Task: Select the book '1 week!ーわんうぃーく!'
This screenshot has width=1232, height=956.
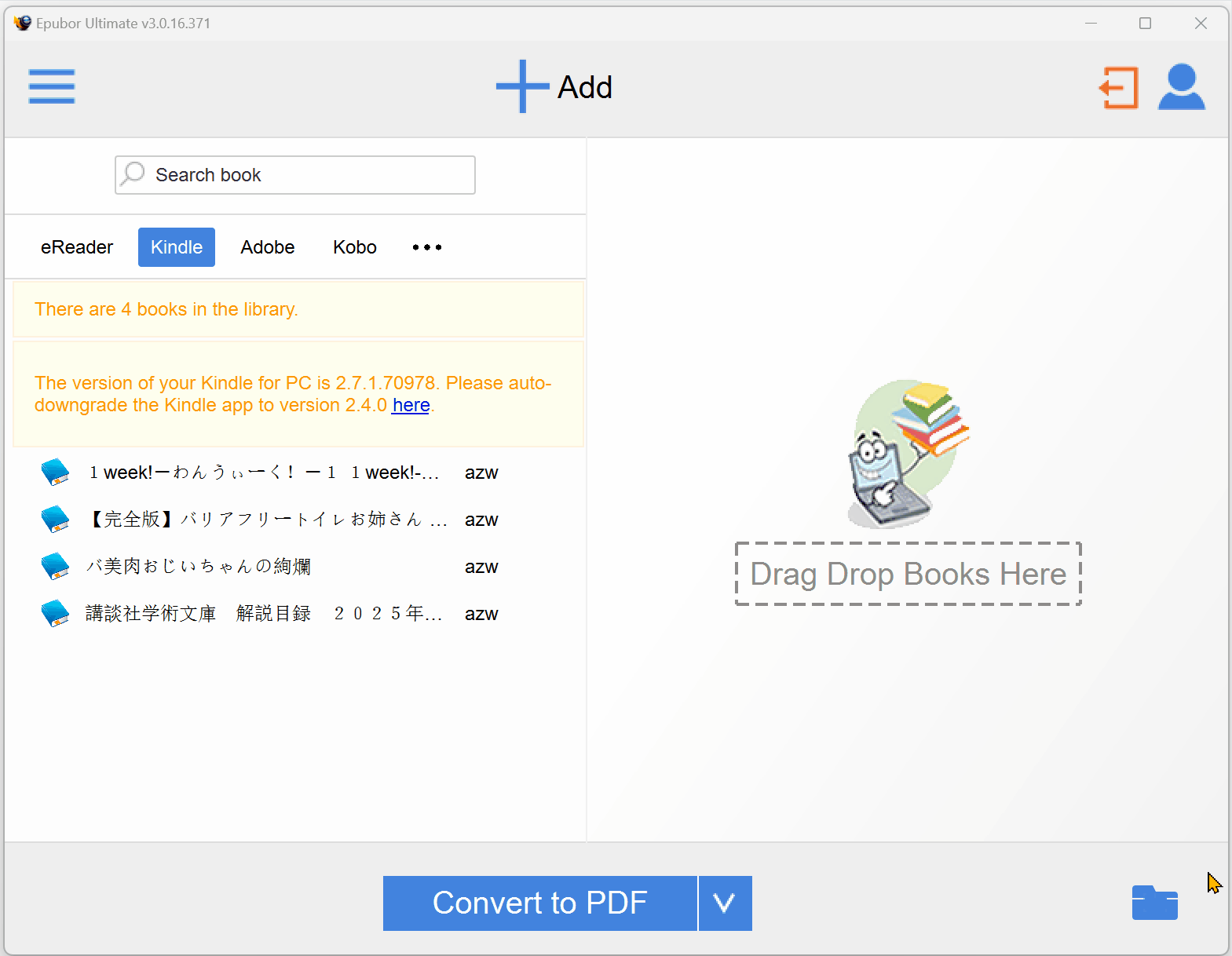Action: pyautogui.click(x=264, y=473)
